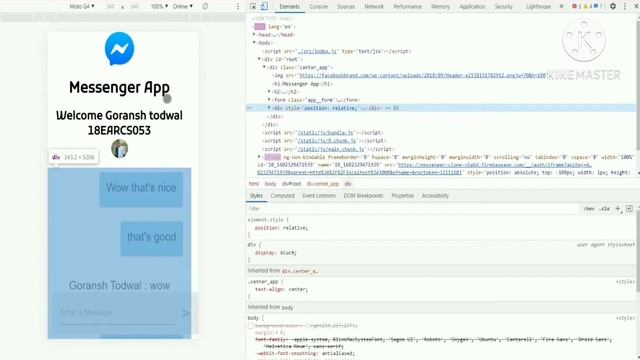Open the ./src/index.js script link
Viewport: 640px width, 360px height.
(x=317, y=51)
